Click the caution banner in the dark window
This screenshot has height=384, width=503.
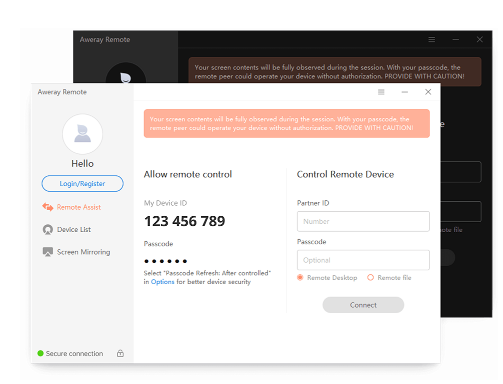tap(335, 72)
